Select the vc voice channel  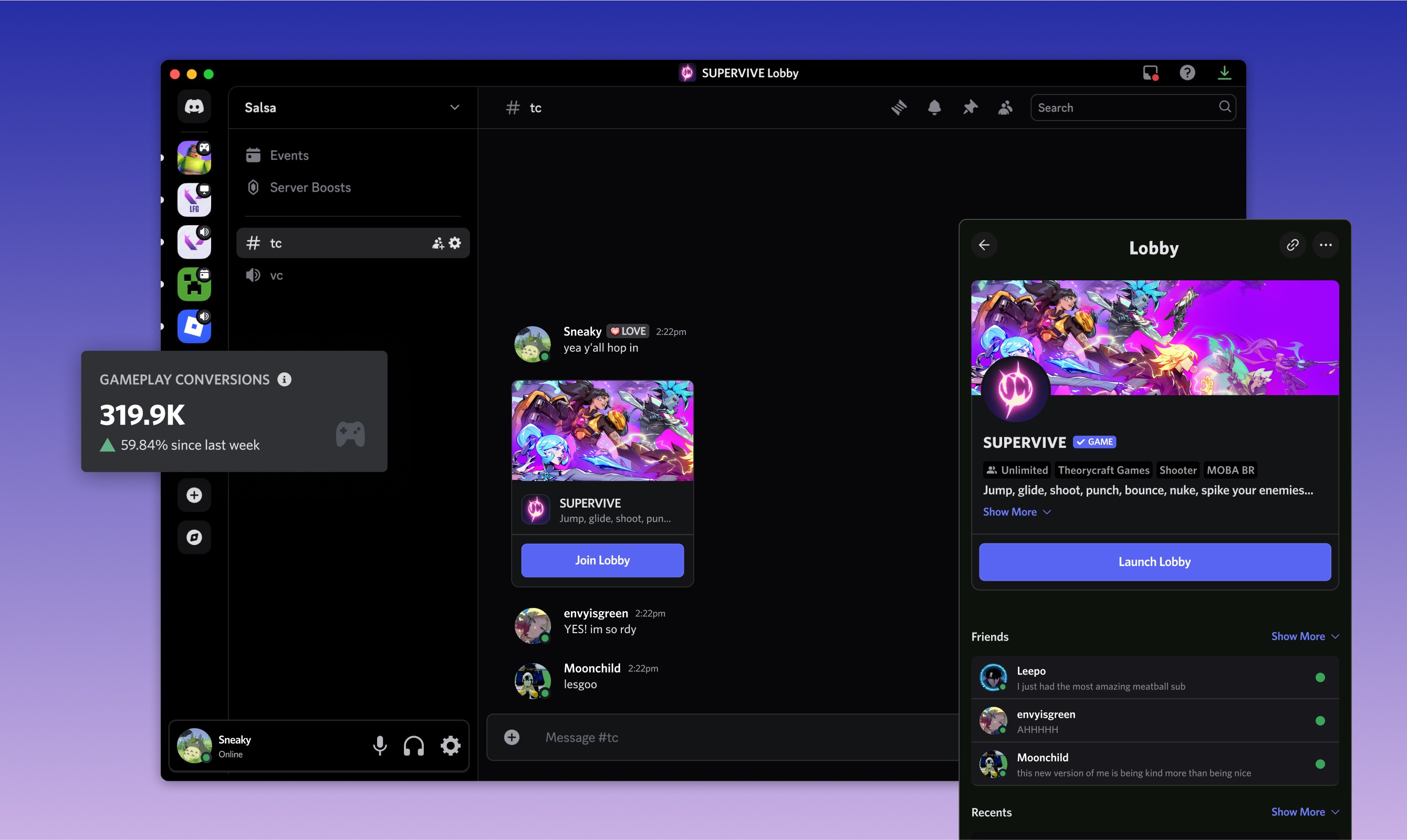tap(276, 276)
